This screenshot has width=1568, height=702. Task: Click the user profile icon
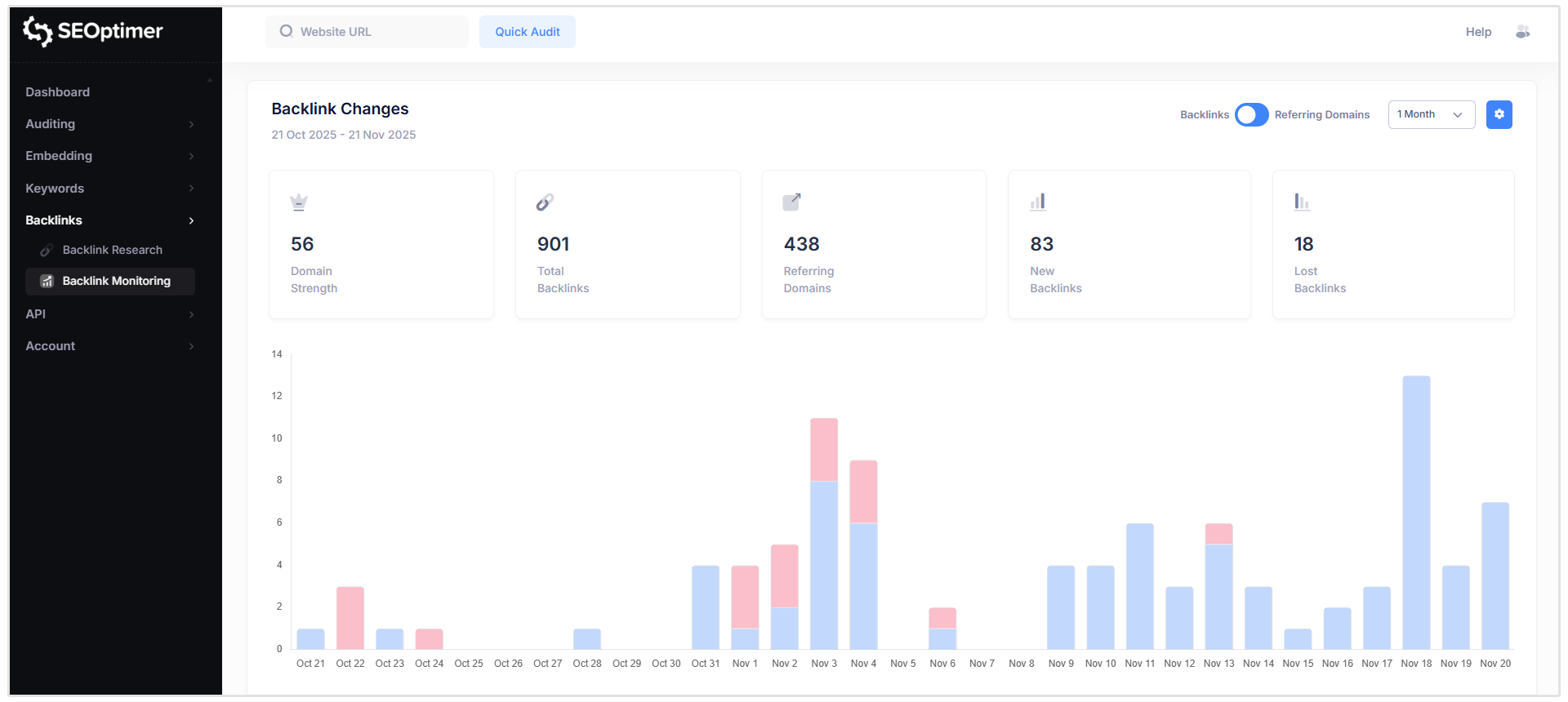[1522, 32]
